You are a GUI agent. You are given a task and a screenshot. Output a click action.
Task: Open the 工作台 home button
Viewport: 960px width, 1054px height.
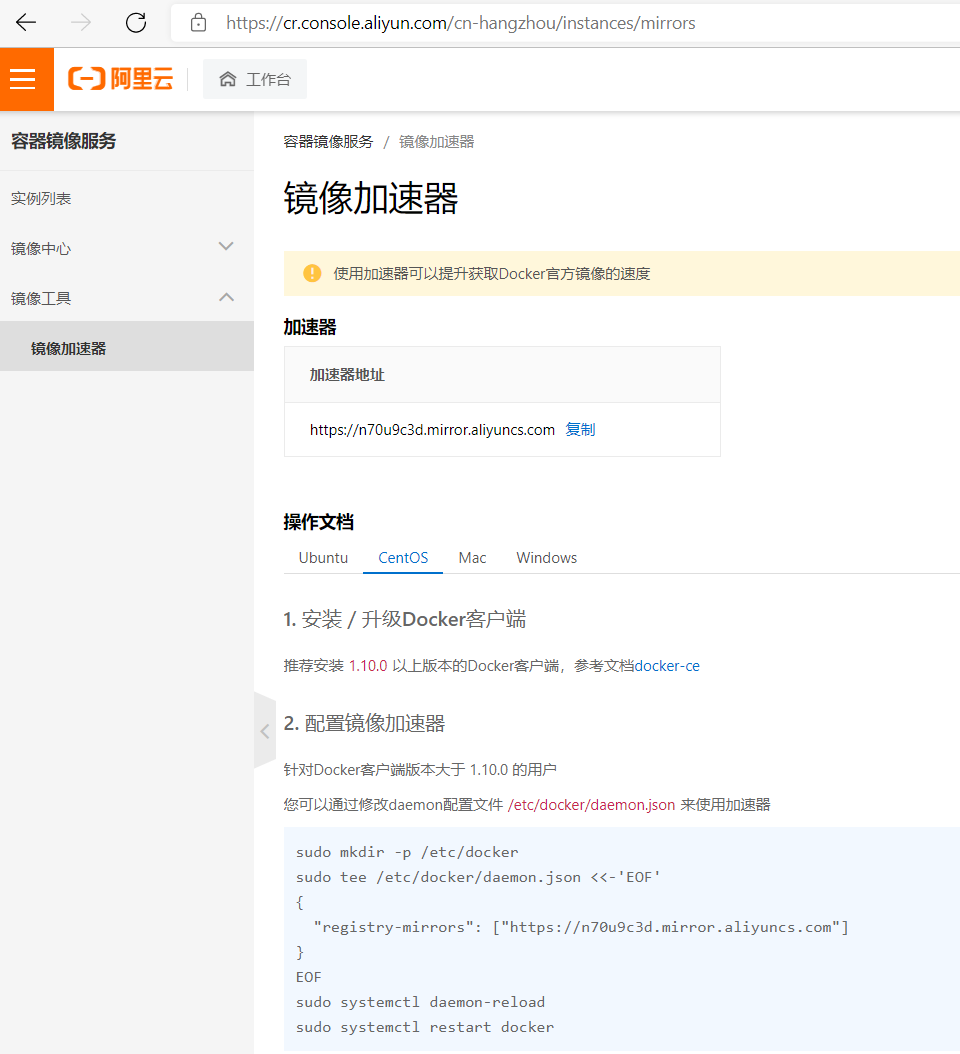(x=255, y=79)
